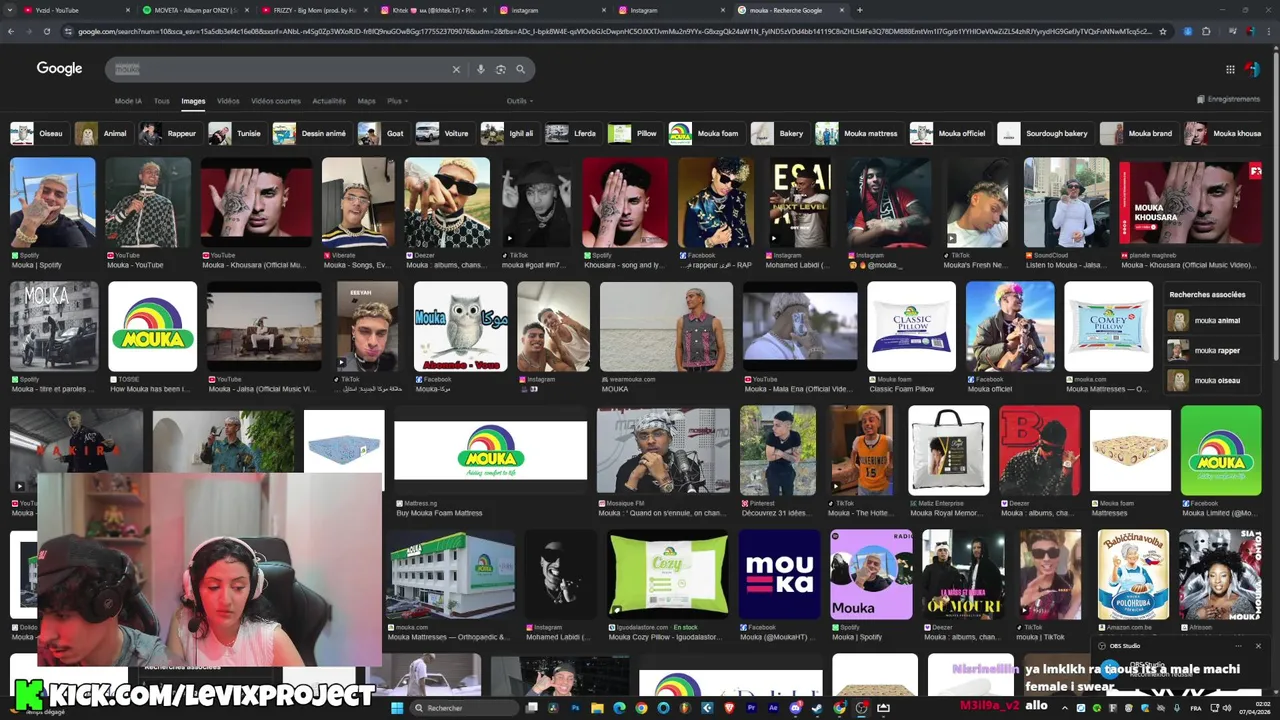Expand the Plus menu
Viewport: 1280px width, 720px height.
397,101
